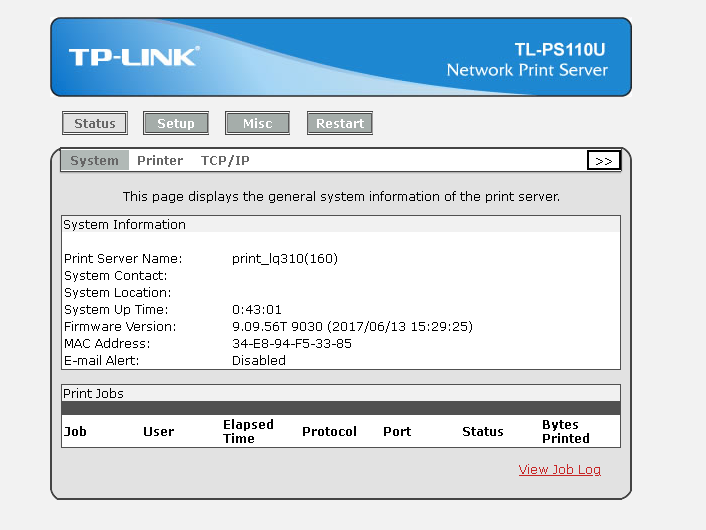
Task: Click the Port column header
Action: tap(397, 431)
